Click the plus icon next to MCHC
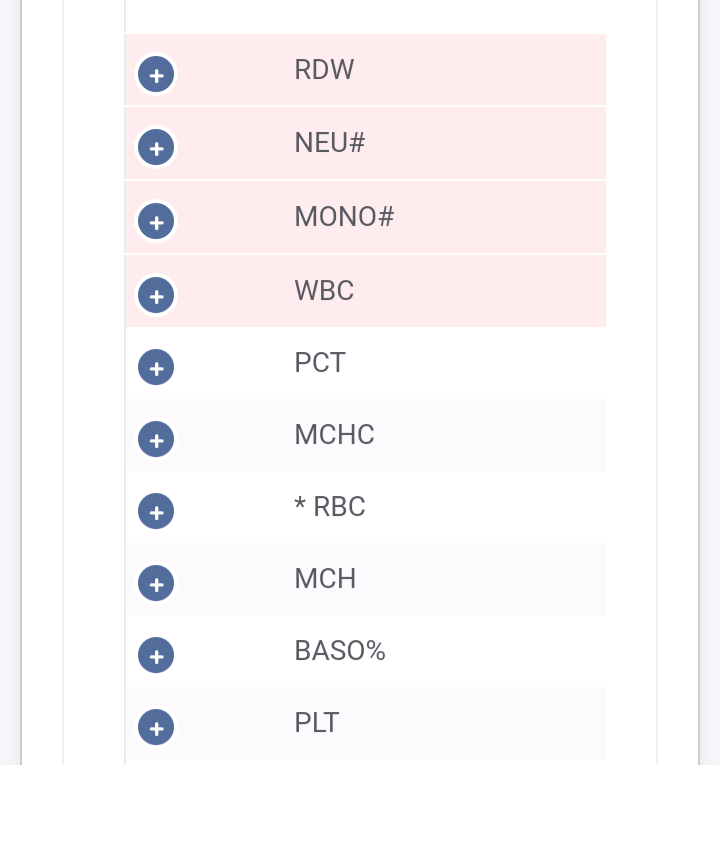Image resolution: width=720 pixels, height=860 pixels. tap(156, 440)
